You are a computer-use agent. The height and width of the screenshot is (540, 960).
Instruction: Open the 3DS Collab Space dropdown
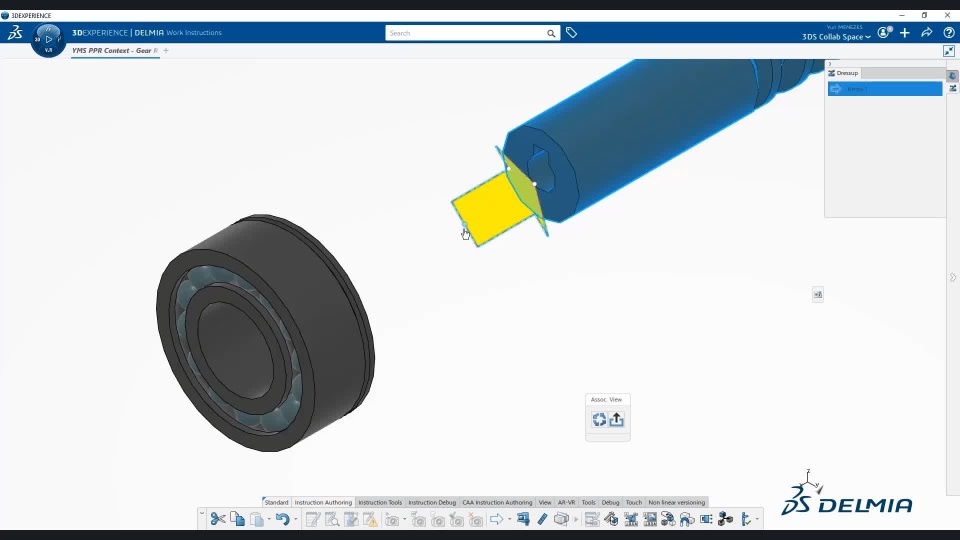836,37
